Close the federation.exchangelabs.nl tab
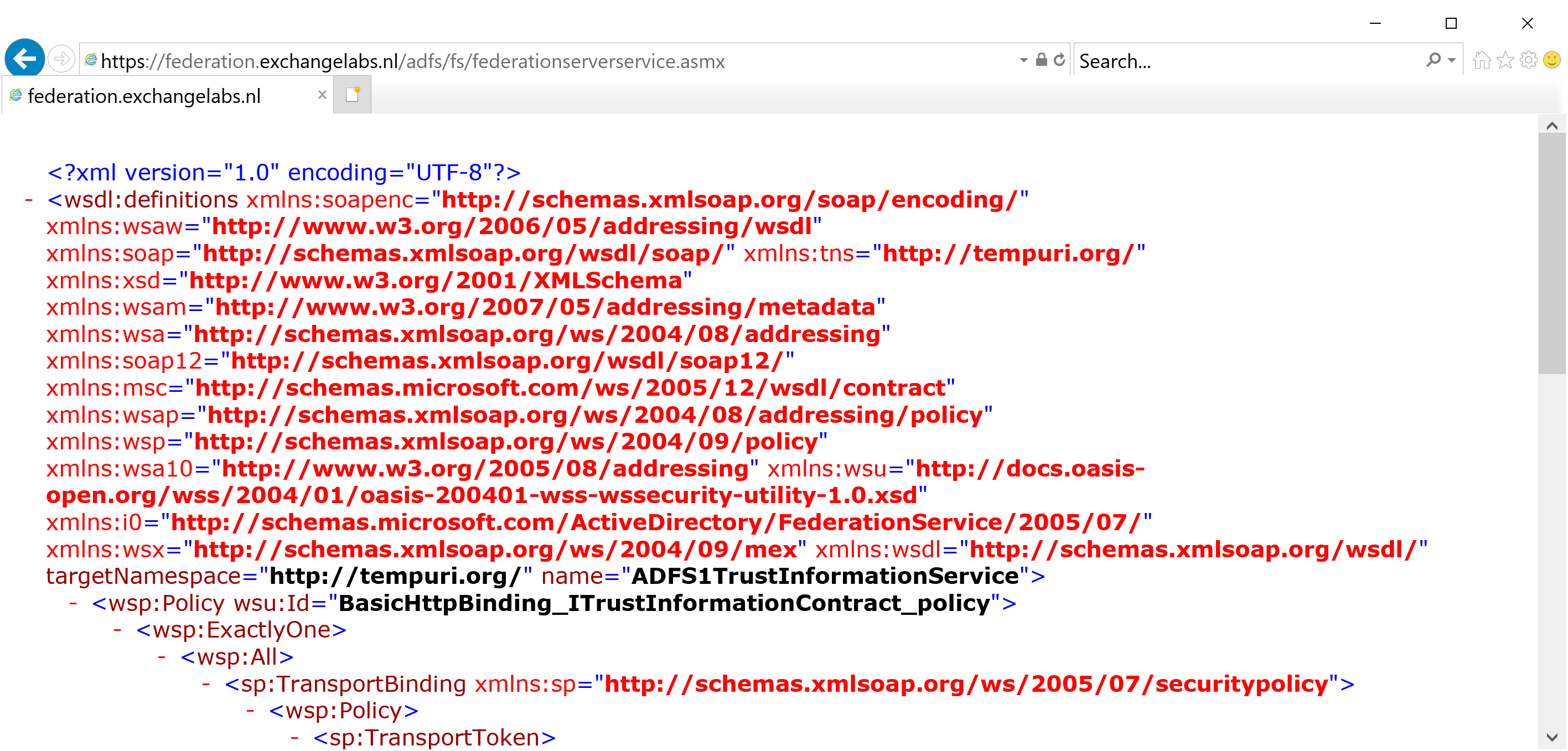Image resolution: width=1568 pixels, height=751 pixels. [x=322, y=95]
